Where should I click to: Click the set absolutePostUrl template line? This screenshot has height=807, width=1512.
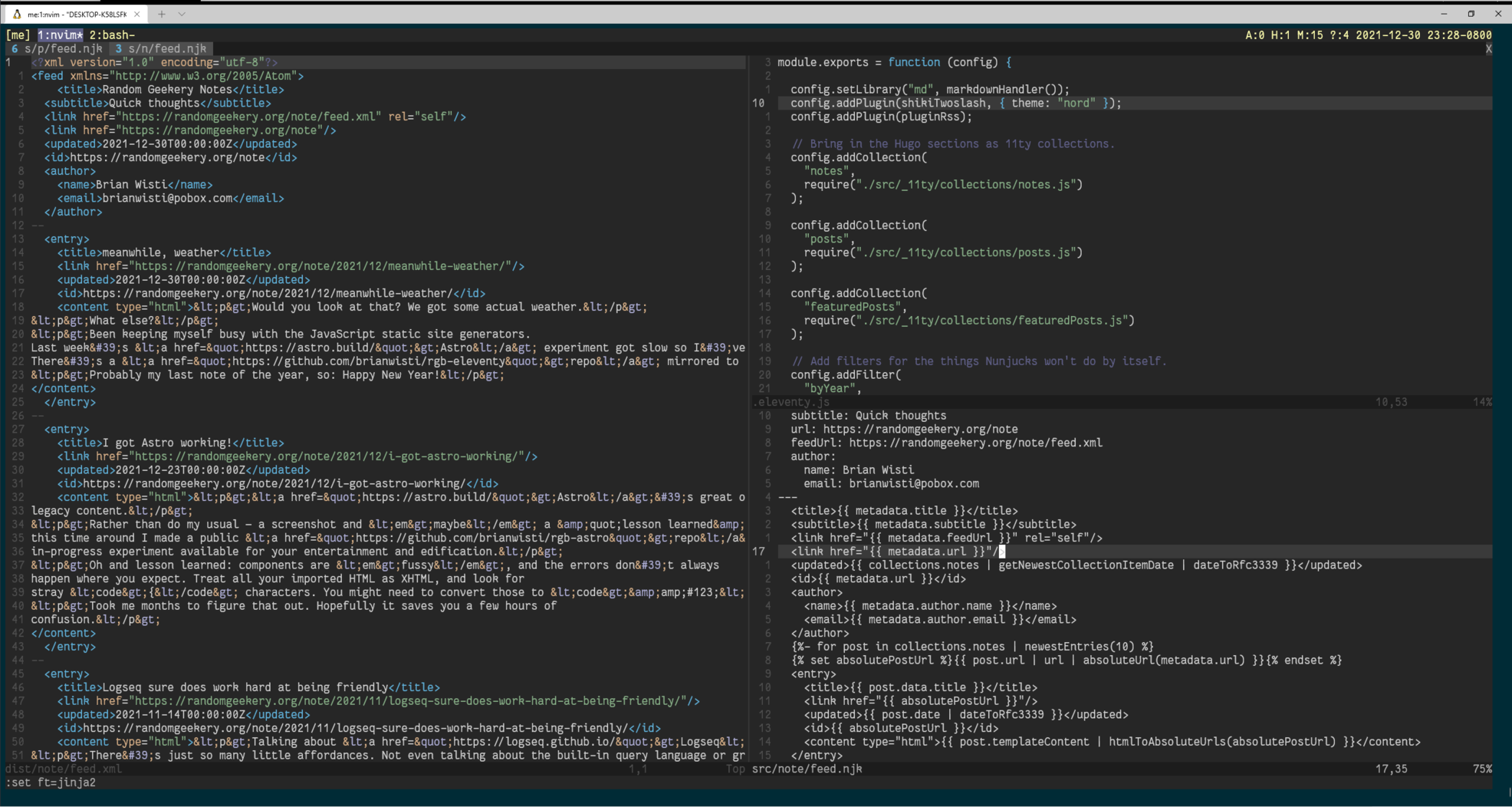click(1067, 660)
